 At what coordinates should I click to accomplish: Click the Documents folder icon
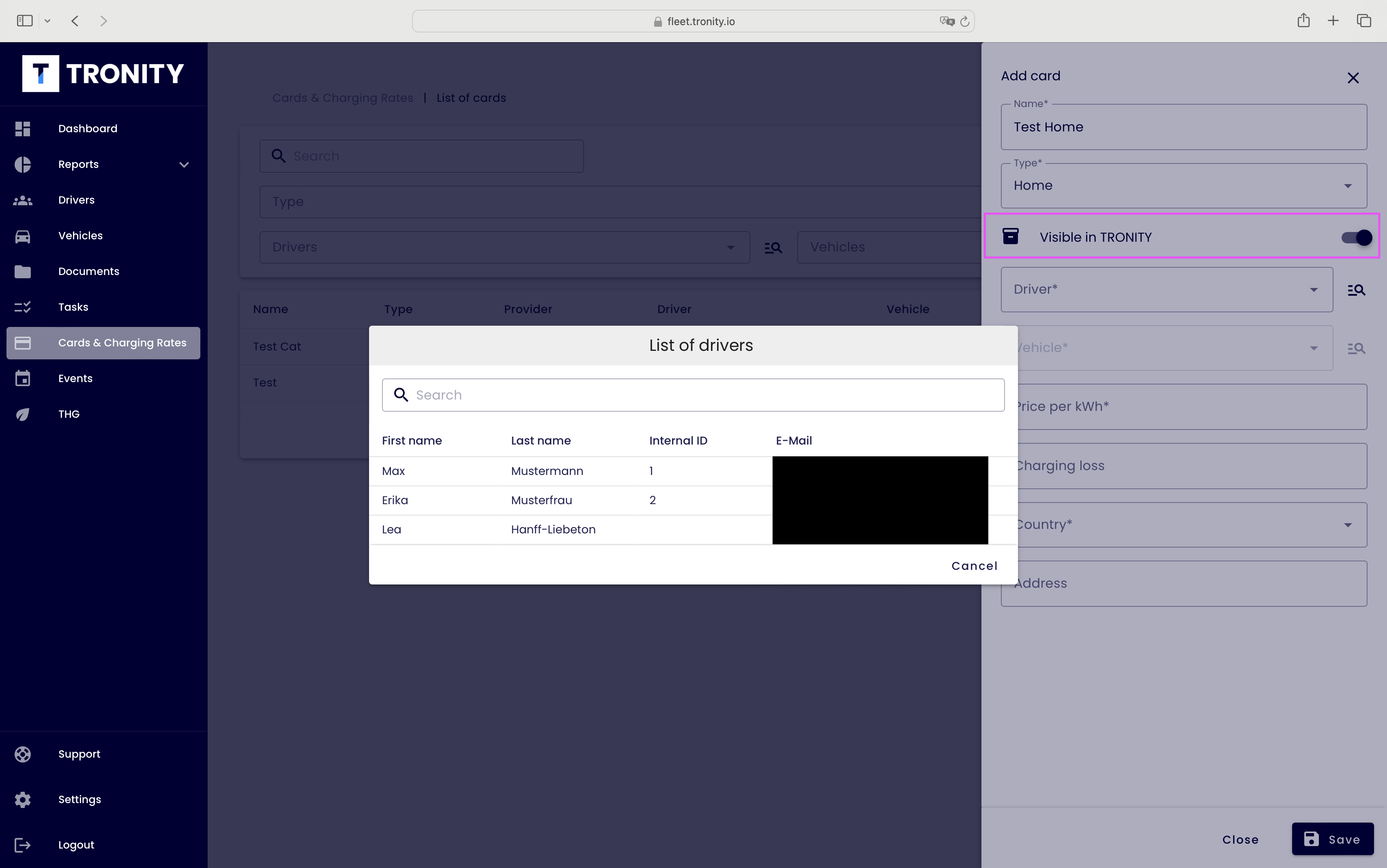pos(22,271)
